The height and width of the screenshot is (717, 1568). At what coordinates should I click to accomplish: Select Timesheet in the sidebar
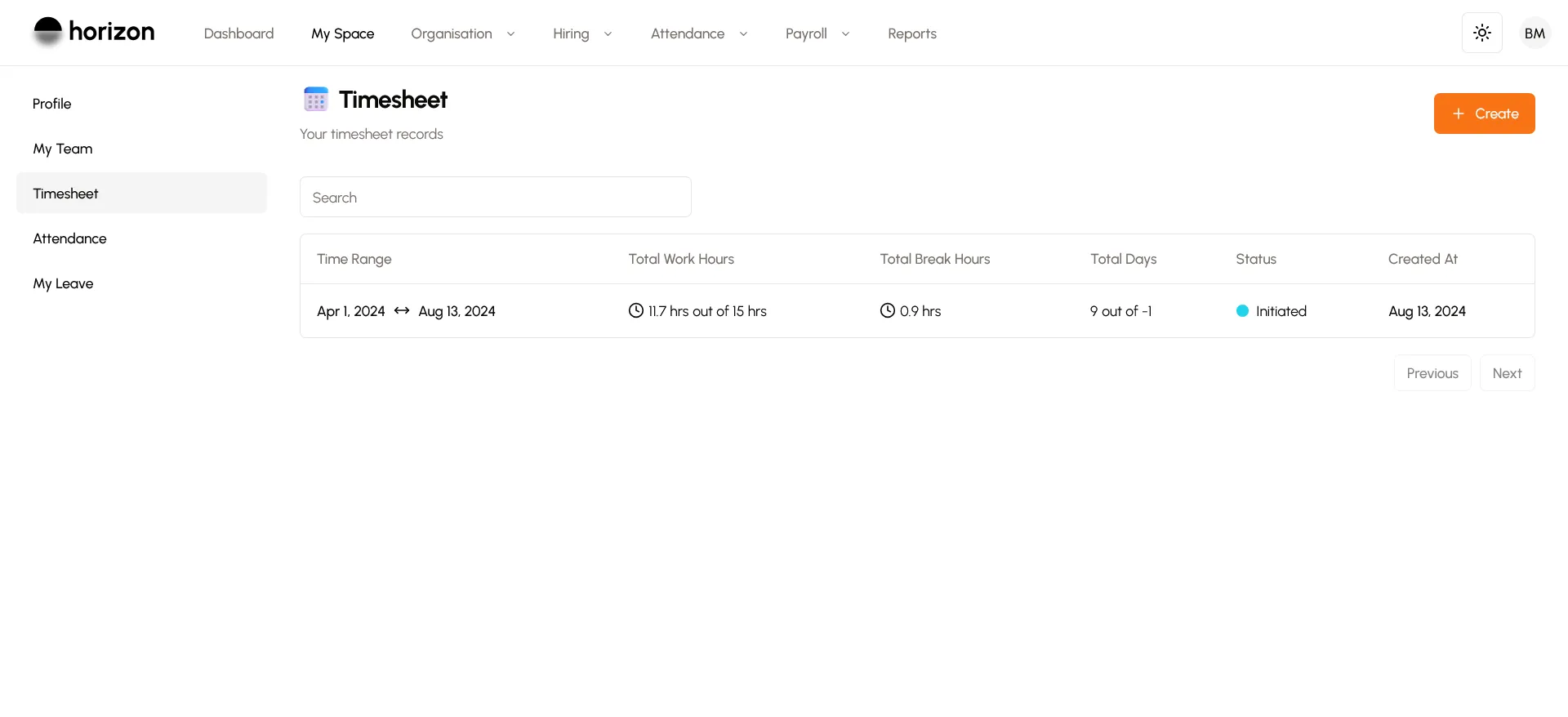[x=141, y=194]
